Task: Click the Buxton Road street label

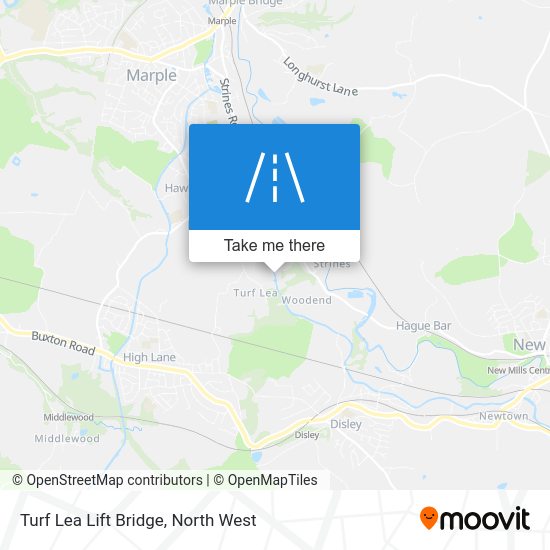Action: 63,343
